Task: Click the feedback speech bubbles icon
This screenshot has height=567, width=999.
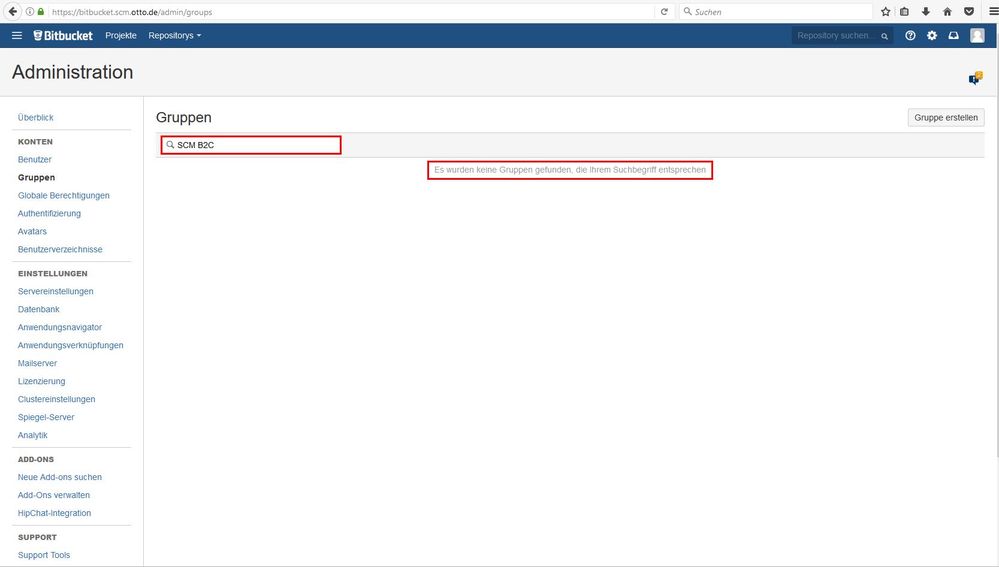Action: (975, 78)
